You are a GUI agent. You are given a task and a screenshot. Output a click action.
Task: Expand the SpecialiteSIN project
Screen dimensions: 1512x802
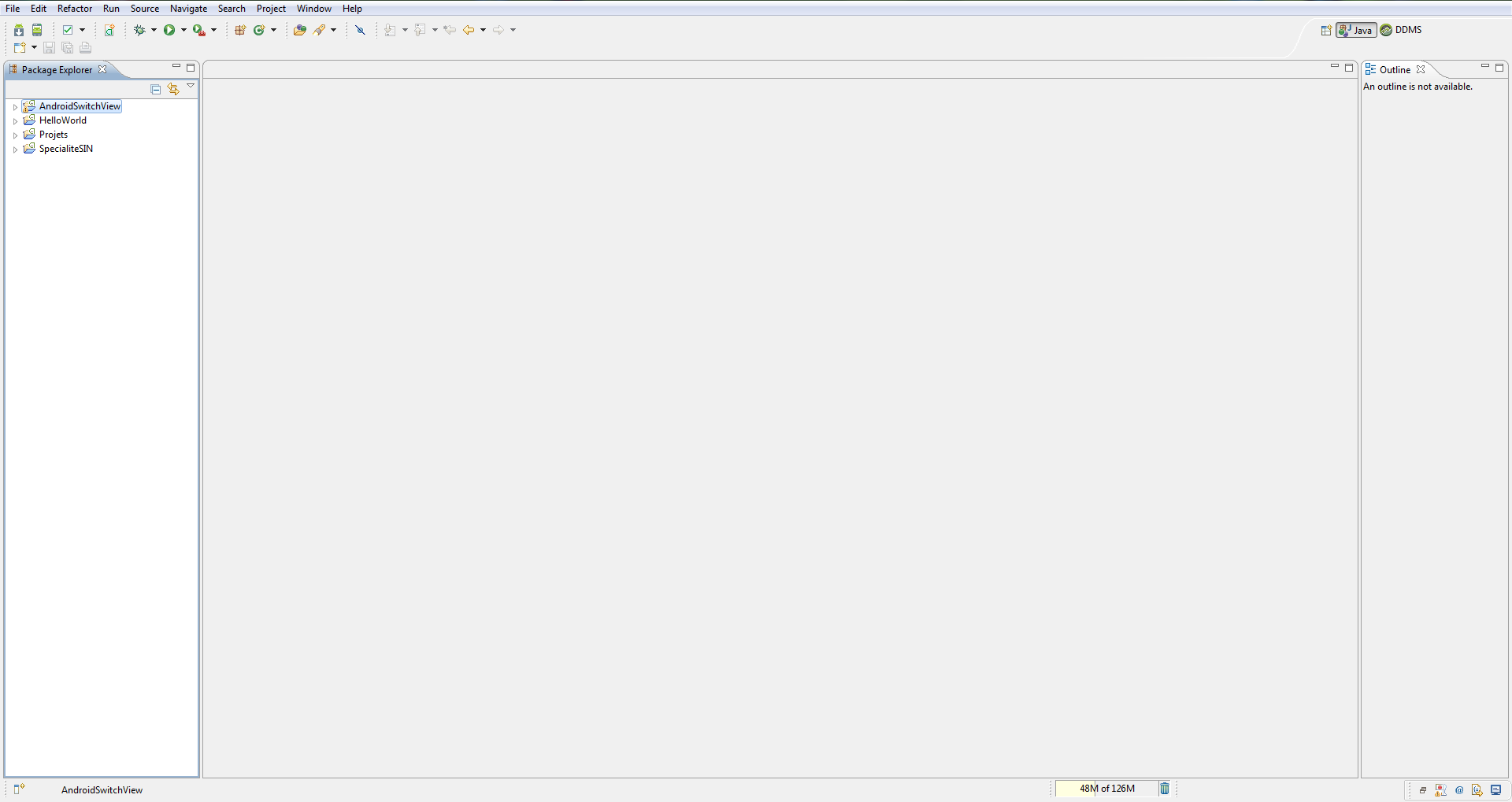tap(15, 150)
